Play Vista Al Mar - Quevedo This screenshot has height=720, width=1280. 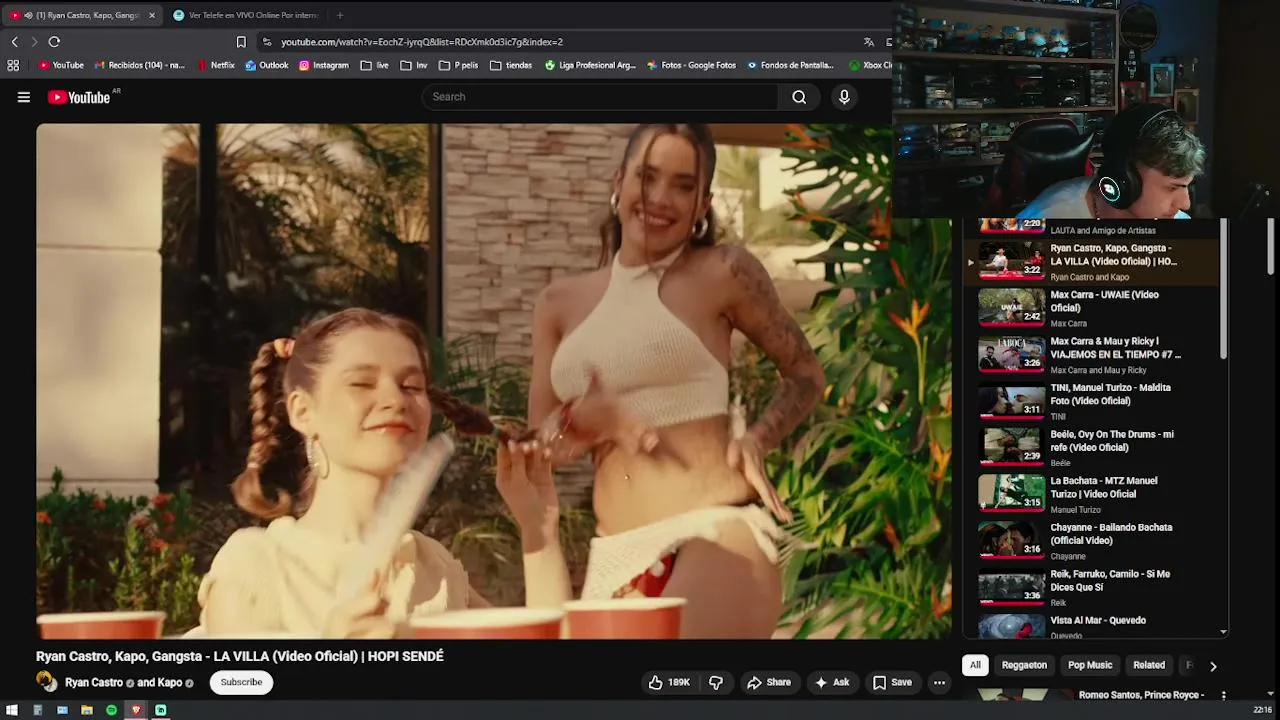pos(1091,626)
